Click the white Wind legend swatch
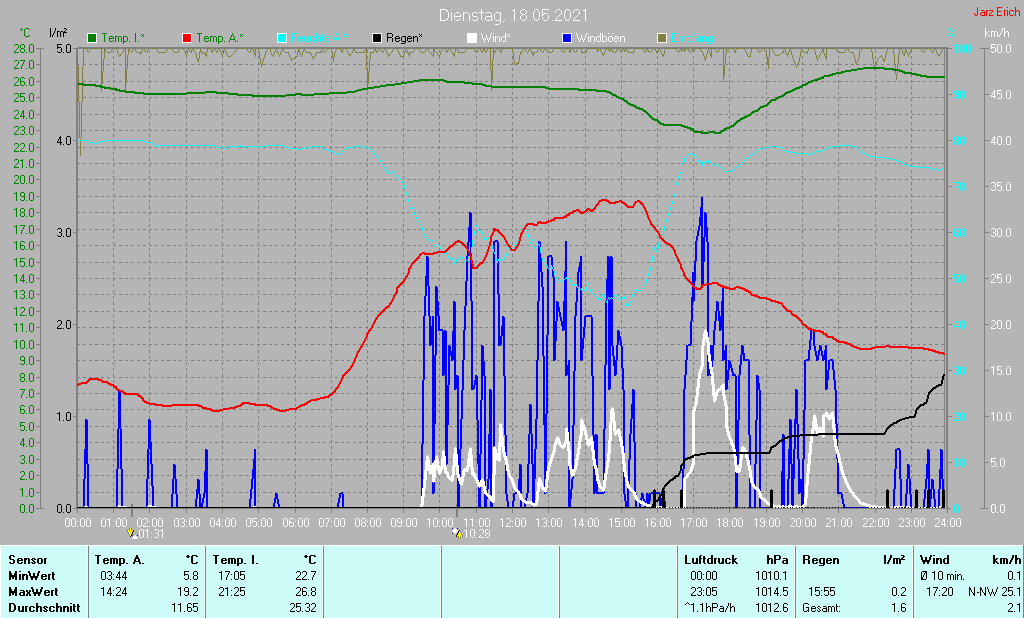1024x618 pixels. 472,38
